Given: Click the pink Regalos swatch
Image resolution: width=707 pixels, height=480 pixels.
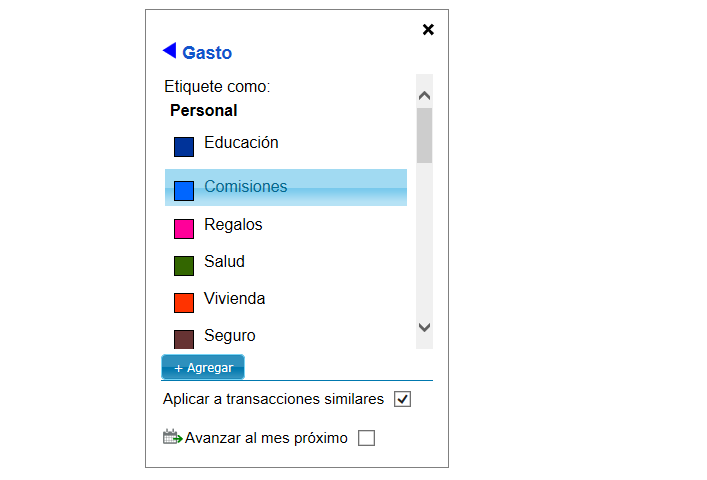Looking at the screenshot, I should pos(184,229).
